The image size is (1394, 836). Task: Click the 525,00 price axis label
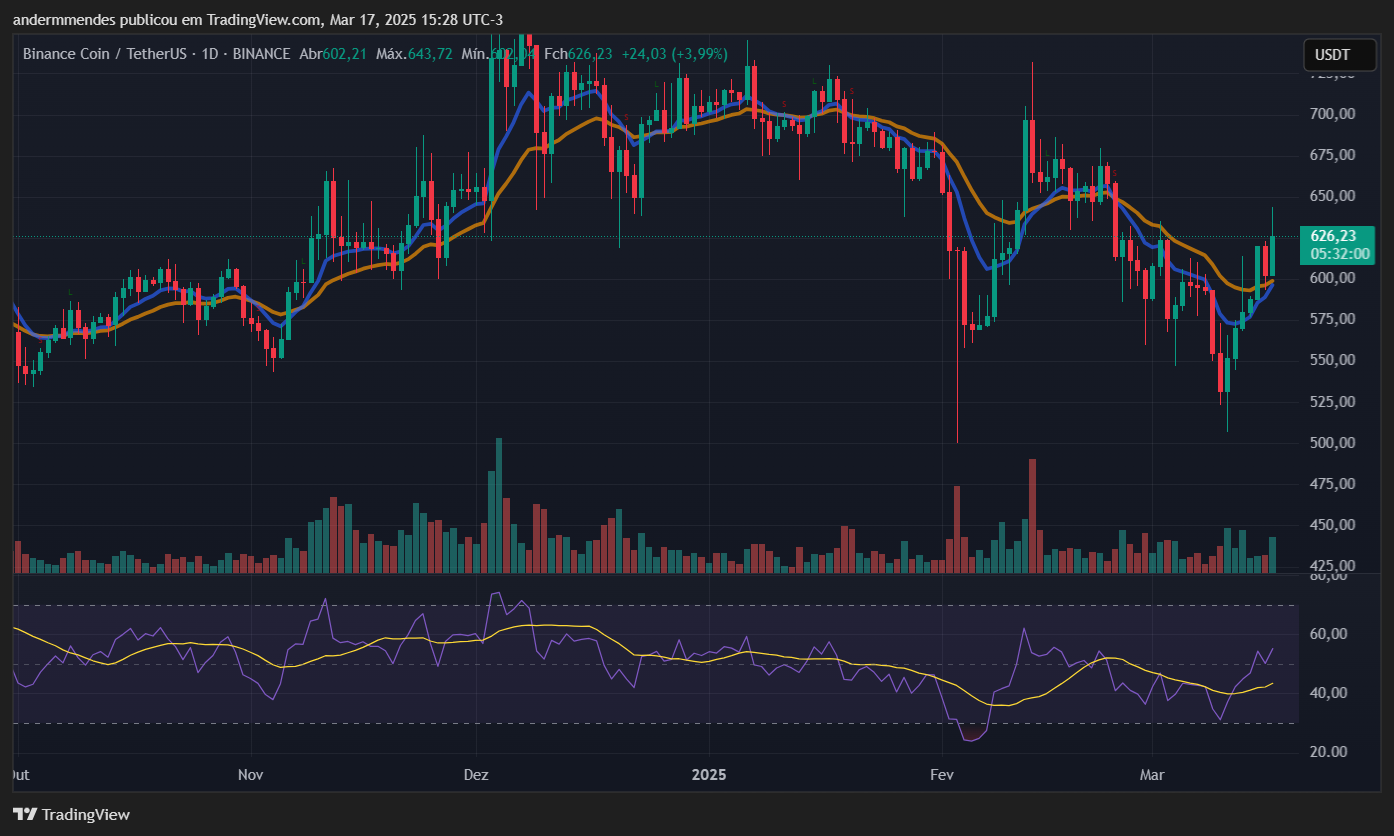click(1335, 402)
